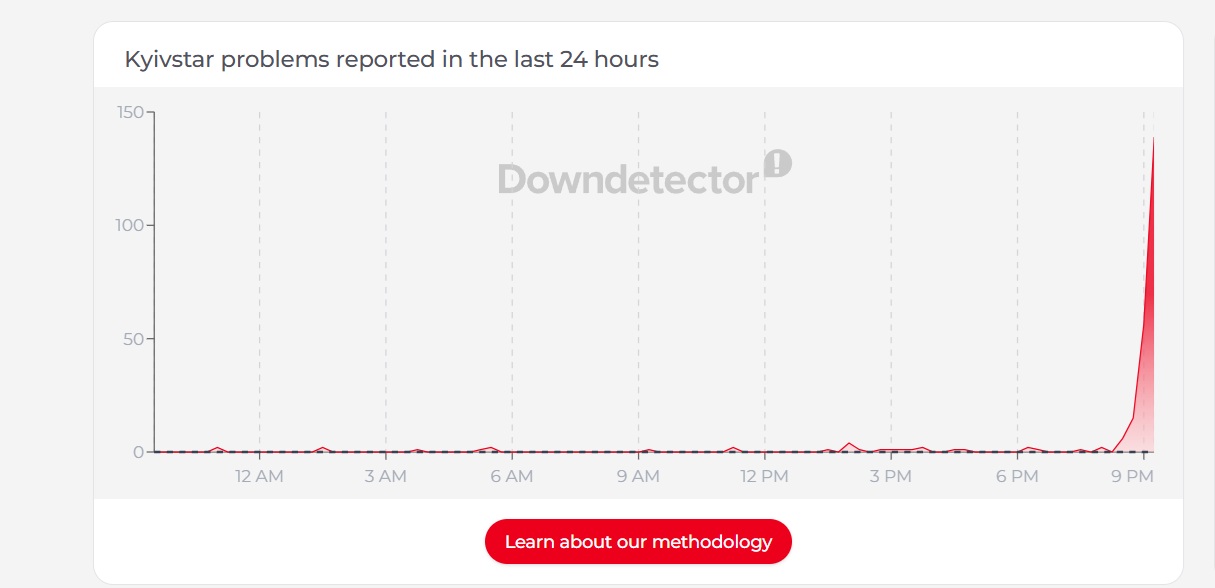Open the Learn about our methodology button
1215x588 pixels.
tap(638, 542)
